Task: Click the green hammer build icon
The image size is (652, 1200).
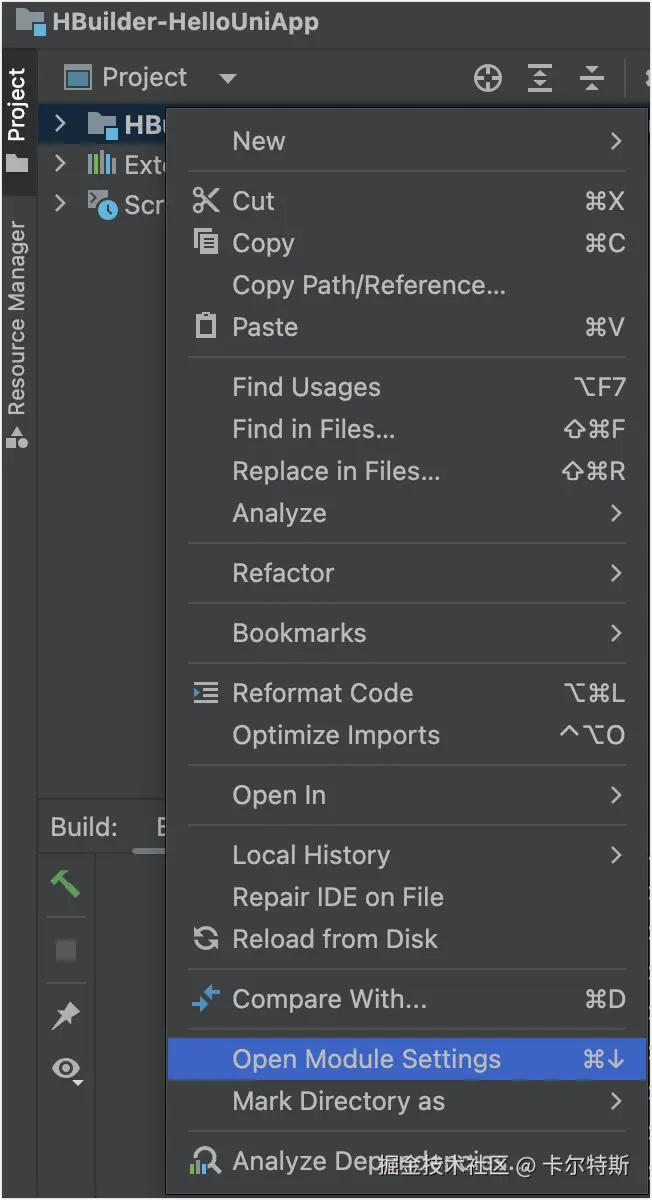Action: tap(66, 883)
